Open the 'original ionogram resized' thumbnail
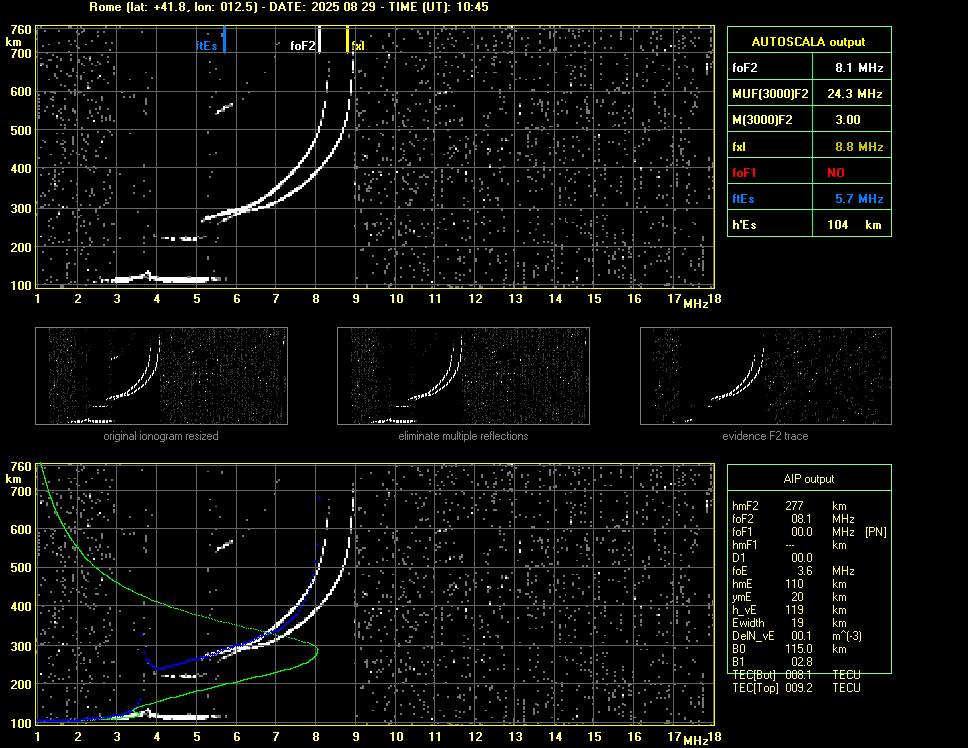This screenshot has width=968, height=748. tap(161, 376)
